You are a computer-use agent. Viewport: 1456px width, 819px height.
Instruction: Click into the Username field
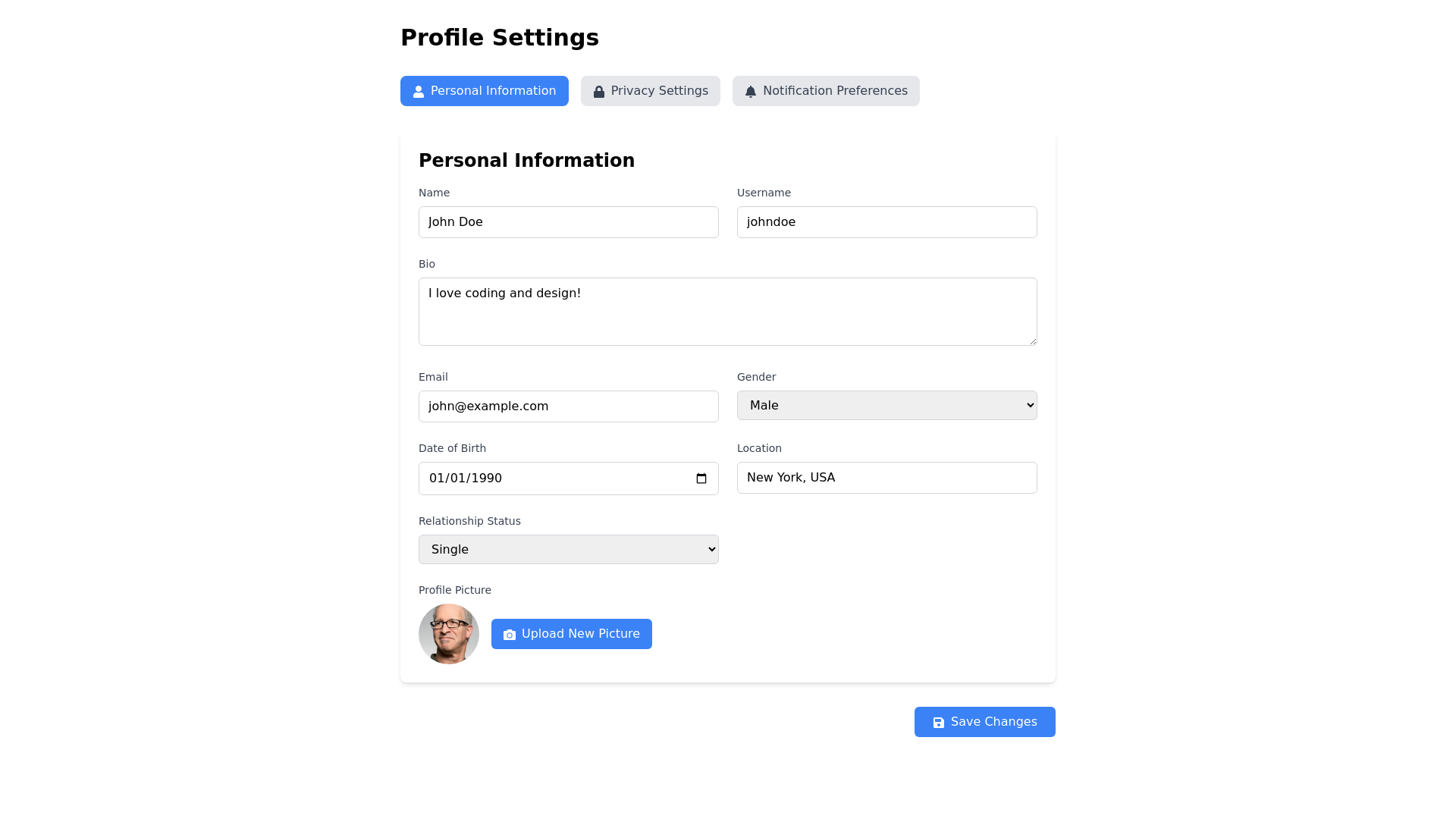(x=886, y=222)
